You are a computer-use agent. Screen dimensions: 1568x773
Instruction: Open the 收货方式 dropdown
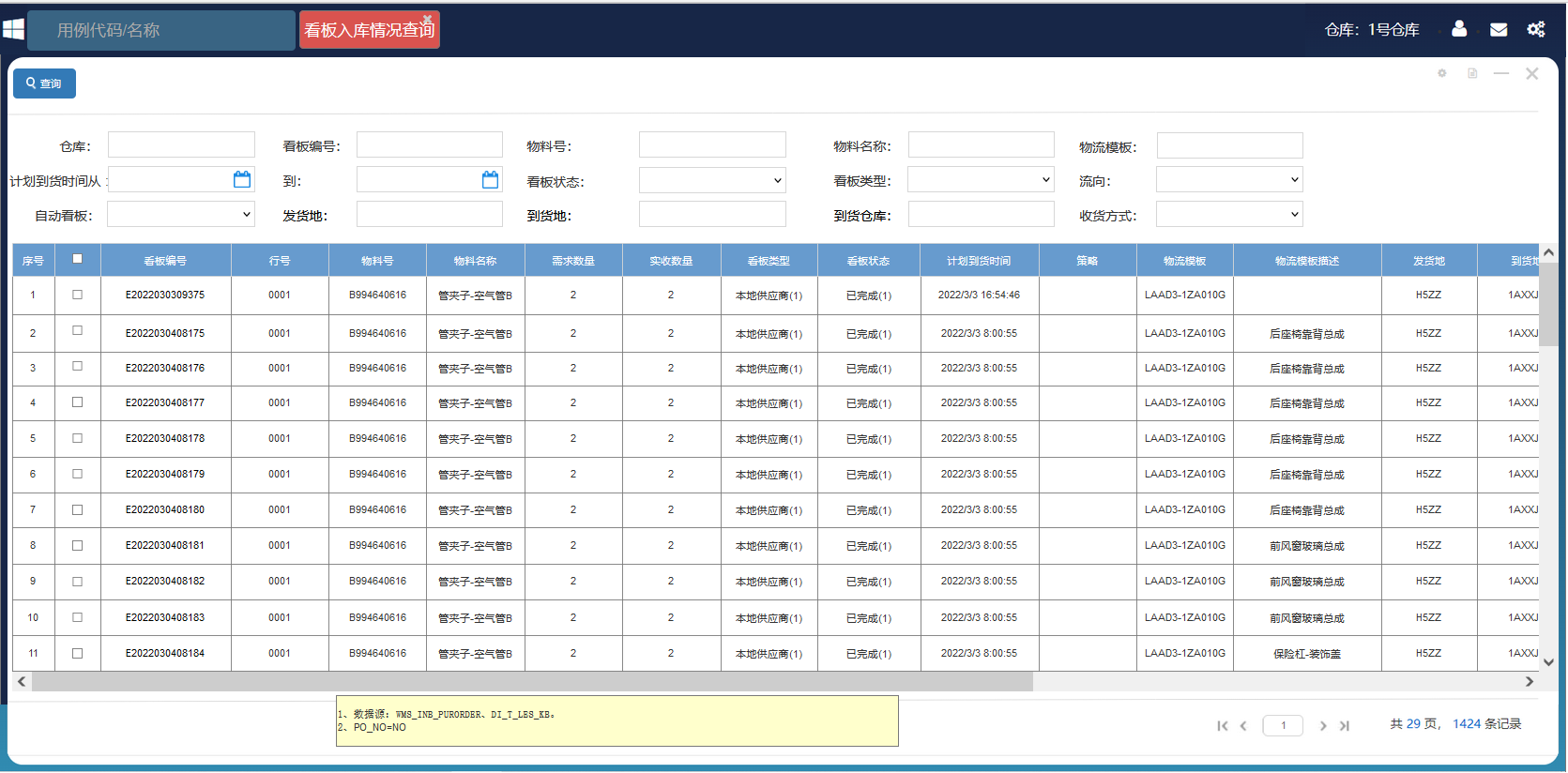pos(1229,215)
